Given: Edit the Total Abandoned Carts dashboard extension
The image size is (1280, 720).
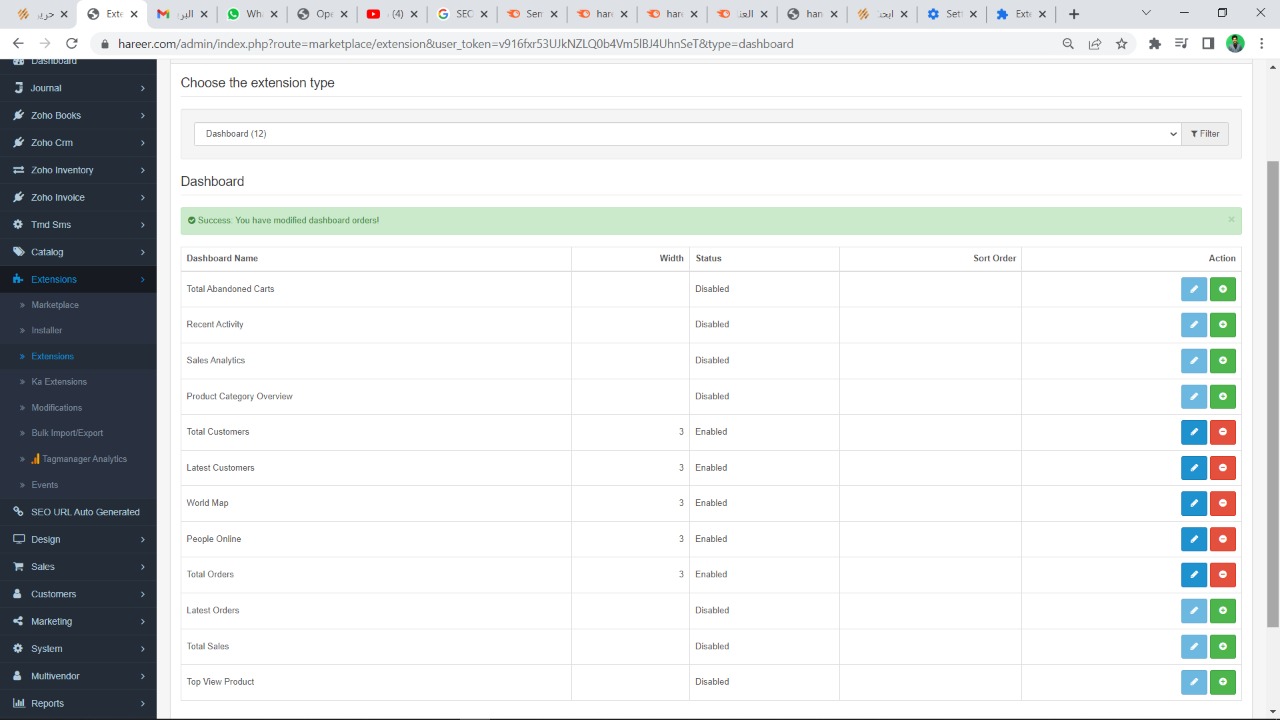Looking at the screenshot, I should 1194,289.
